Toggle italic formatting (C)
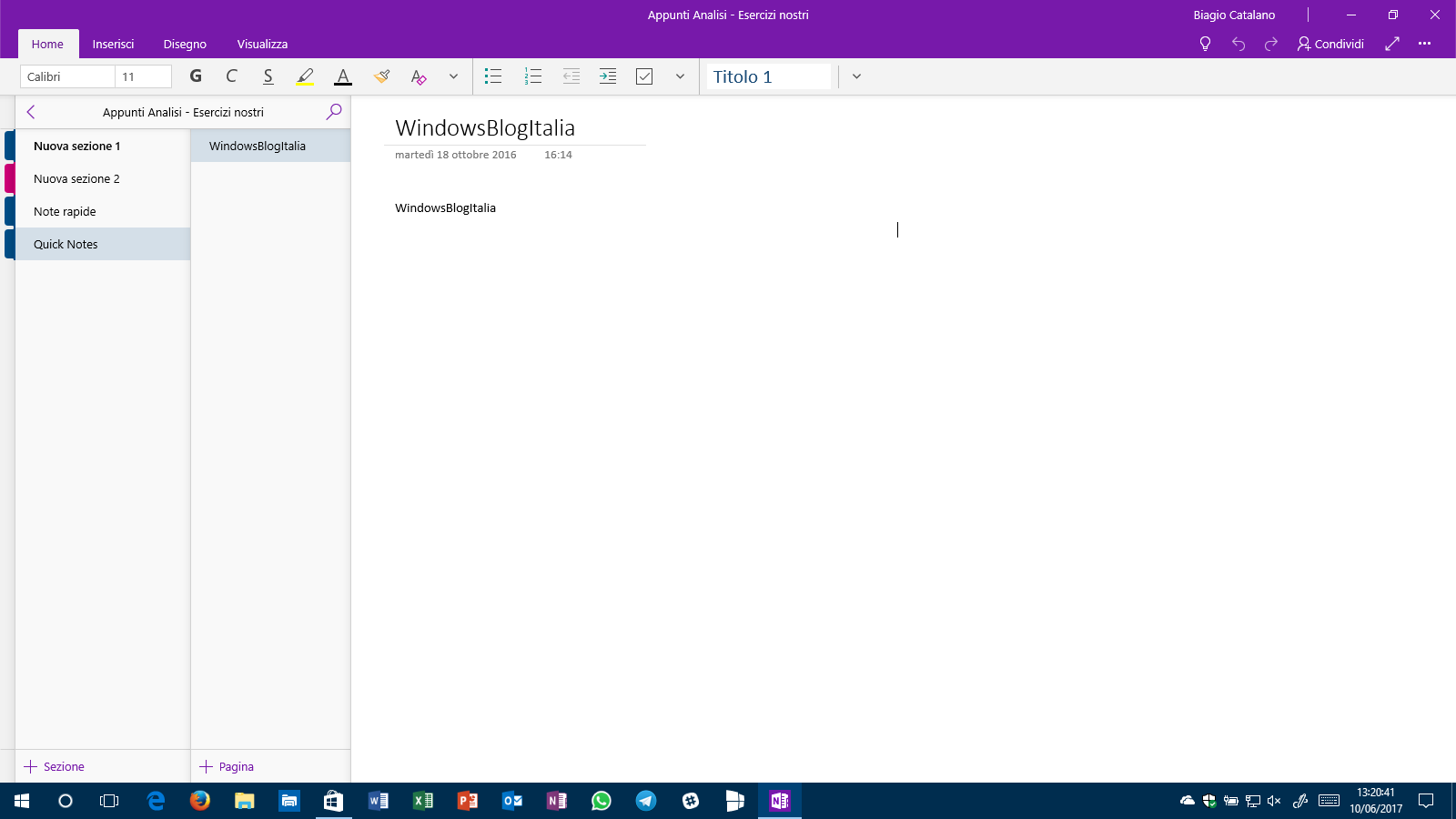The image size is (1456, 819). coord(231,76)
